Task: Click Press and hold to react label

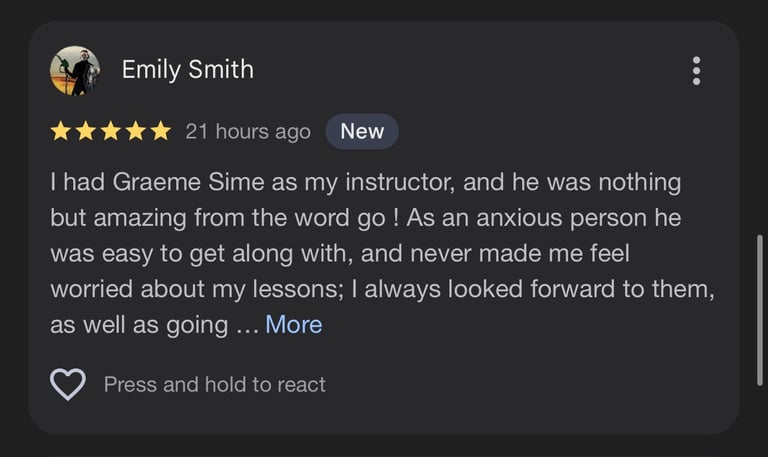Action: (x=215, y=385)
